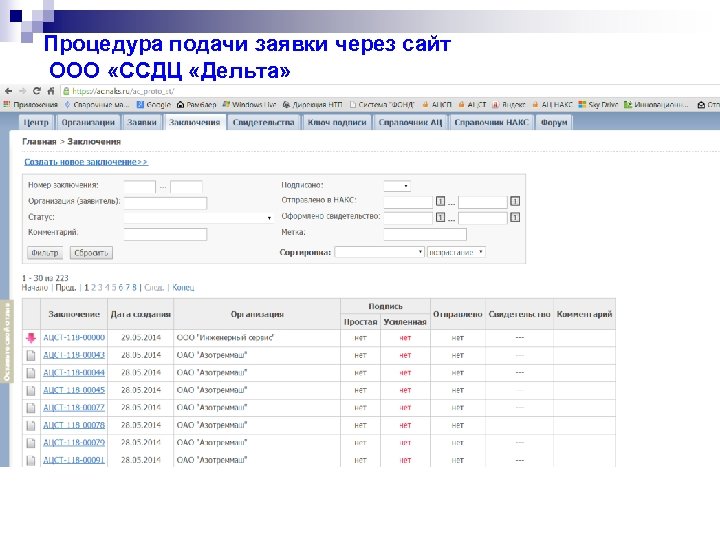Click the Фильтр button

45,253
